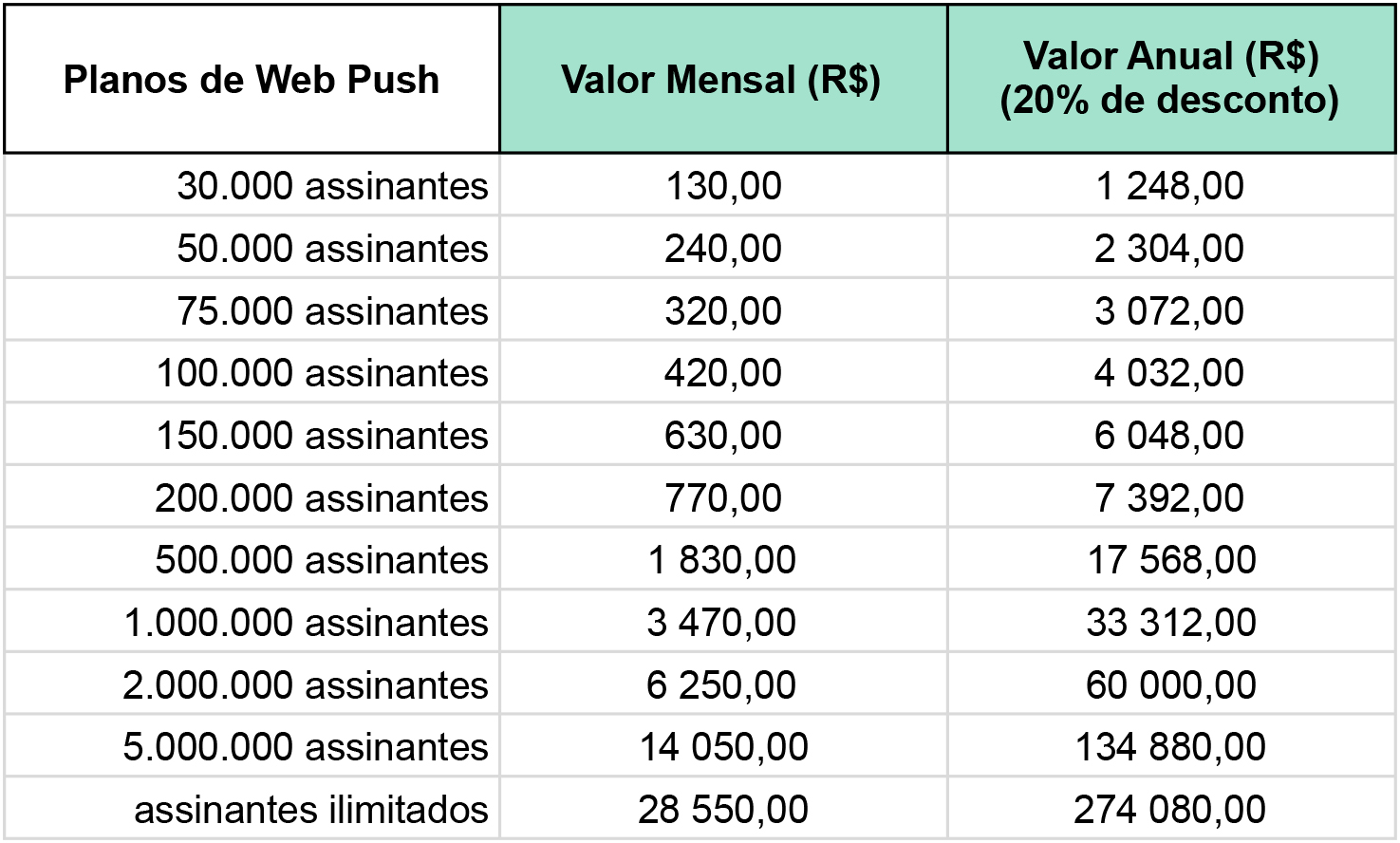Click the annual value 60 000,00 cell
The image size is (1400, 843).
[x=1170, y=684]
